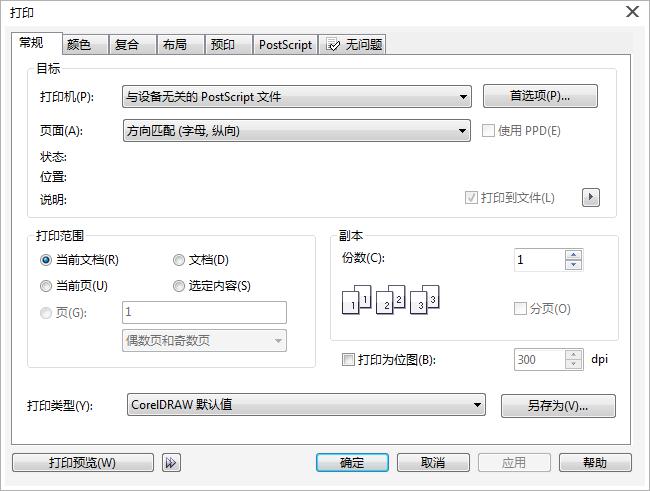Image resolution: width=650 pixels, height=491 pixels.
Task: Select the 选定内容 radio button
Action: 179,286
